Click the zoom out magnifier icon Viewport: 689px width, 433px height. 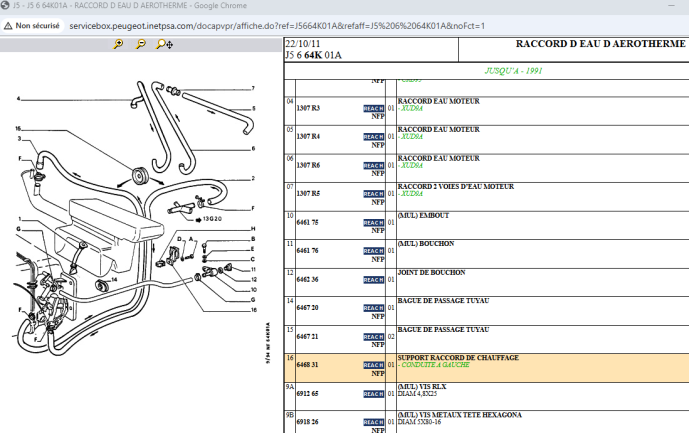(x=141, y=44)
